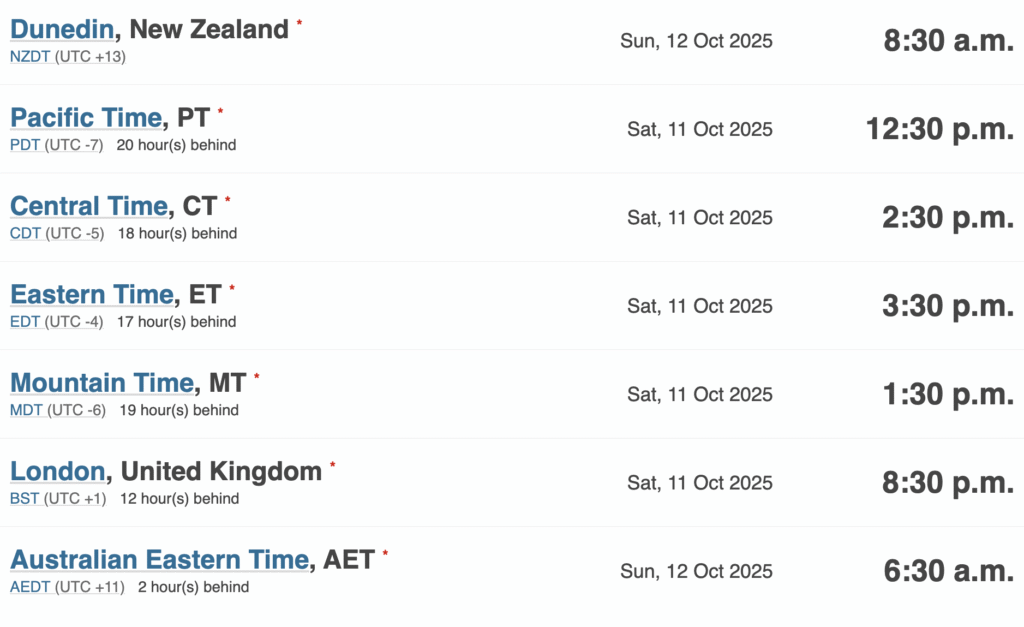Follow the AEDT abbreviation link

click(x=30, y=587)
